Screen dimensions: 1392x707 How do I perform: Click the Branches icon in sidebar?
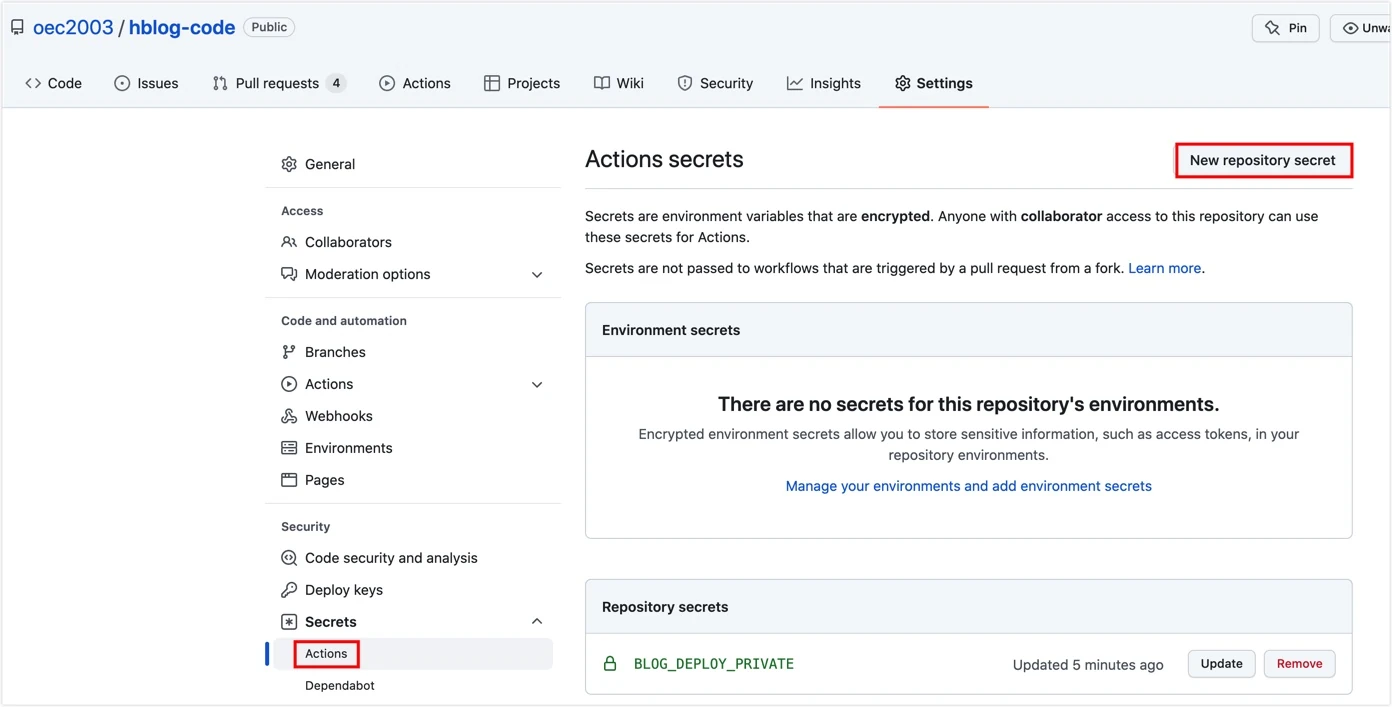click(289, 352)
